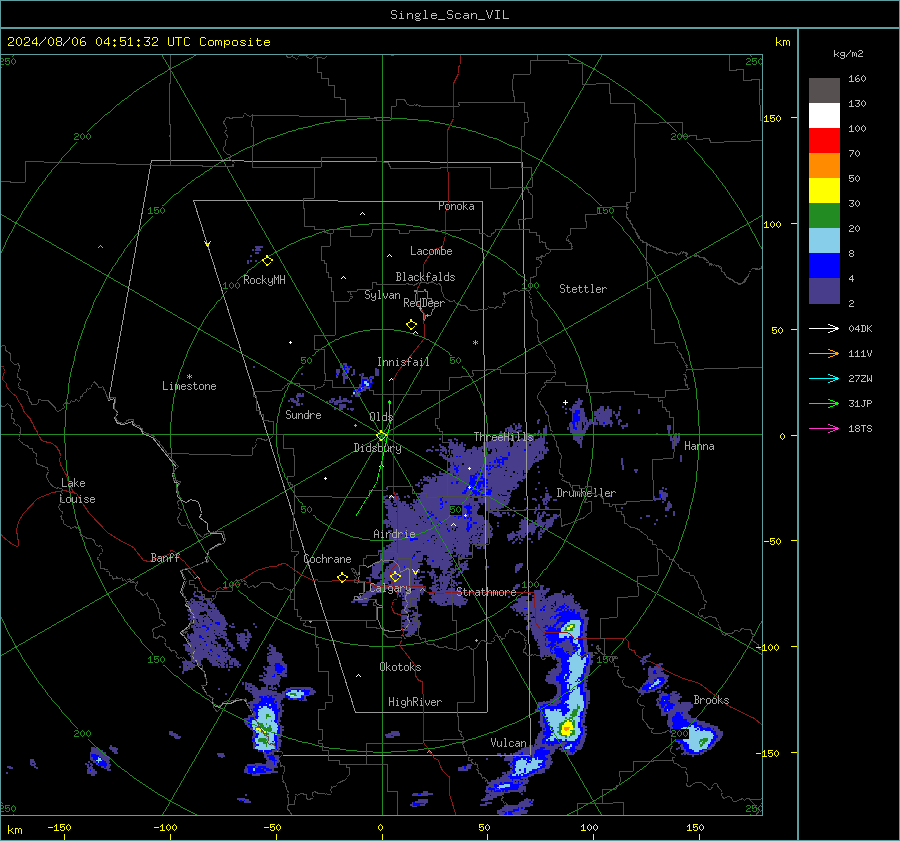Image resolution: width=900 pixels, height=841 pixels.
Task: Click the Okotoks town label
Action: point(400,667)
